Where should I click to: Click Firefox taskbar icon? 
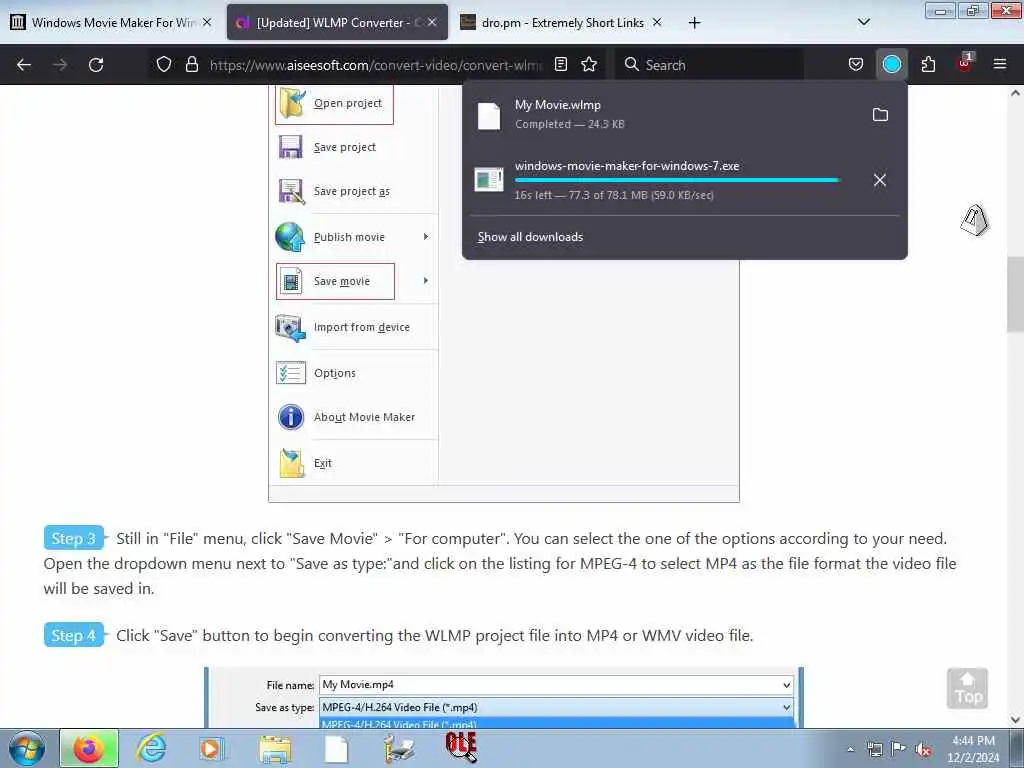[x=89, y=748]
